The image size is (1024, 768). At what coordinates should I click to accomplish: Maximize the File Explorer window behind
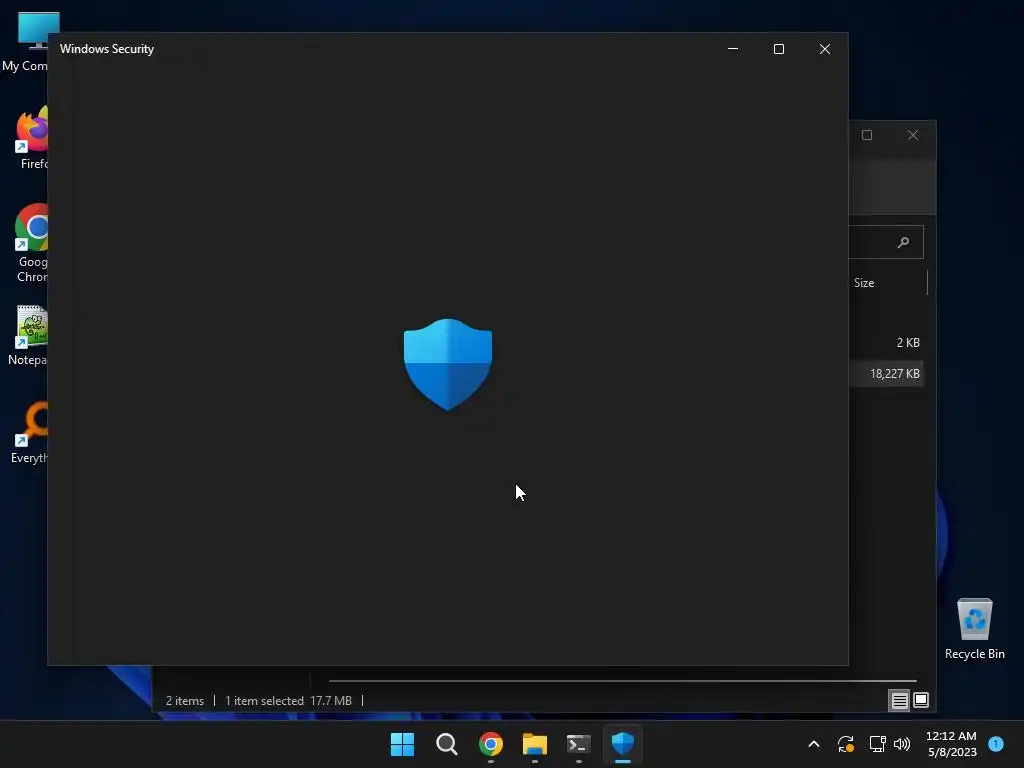pyautogui.click(x=867, y=135)
